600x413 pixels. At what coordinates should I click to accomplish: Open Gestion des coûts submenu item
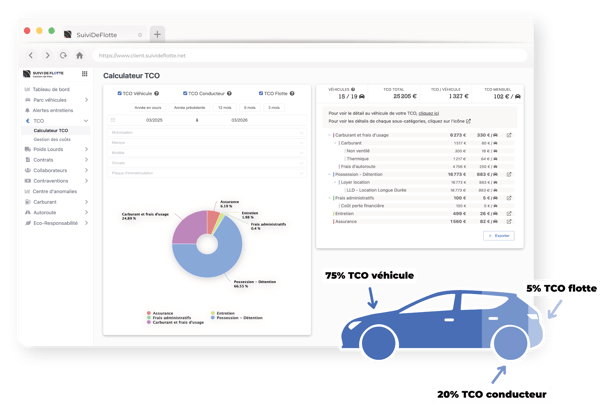point(52,139)
